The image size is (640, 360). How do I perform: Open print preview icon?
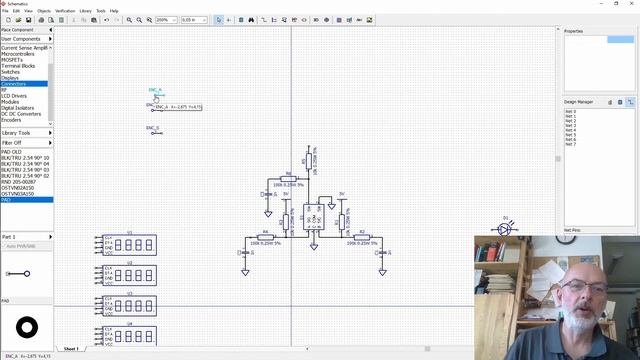[51, 20]
